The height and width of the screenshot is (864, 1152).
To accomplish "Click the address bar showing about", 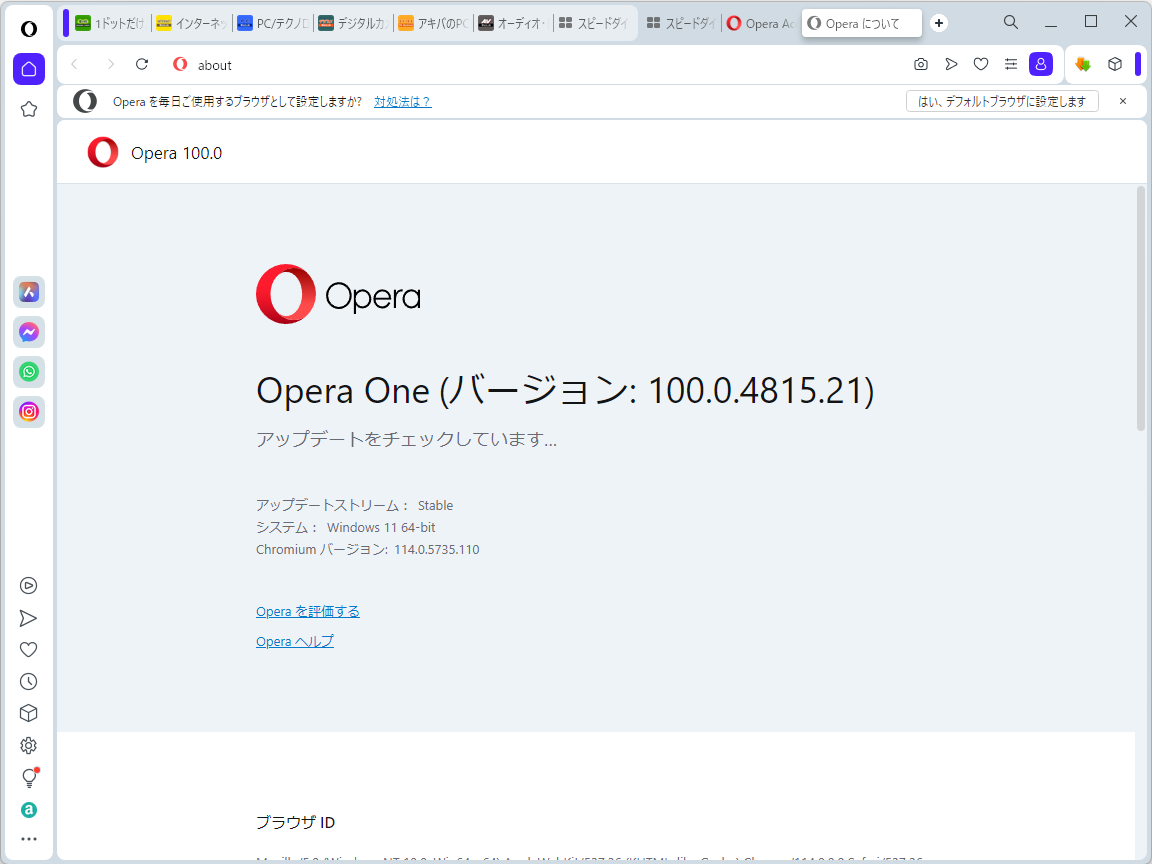I will click(214, 64).
